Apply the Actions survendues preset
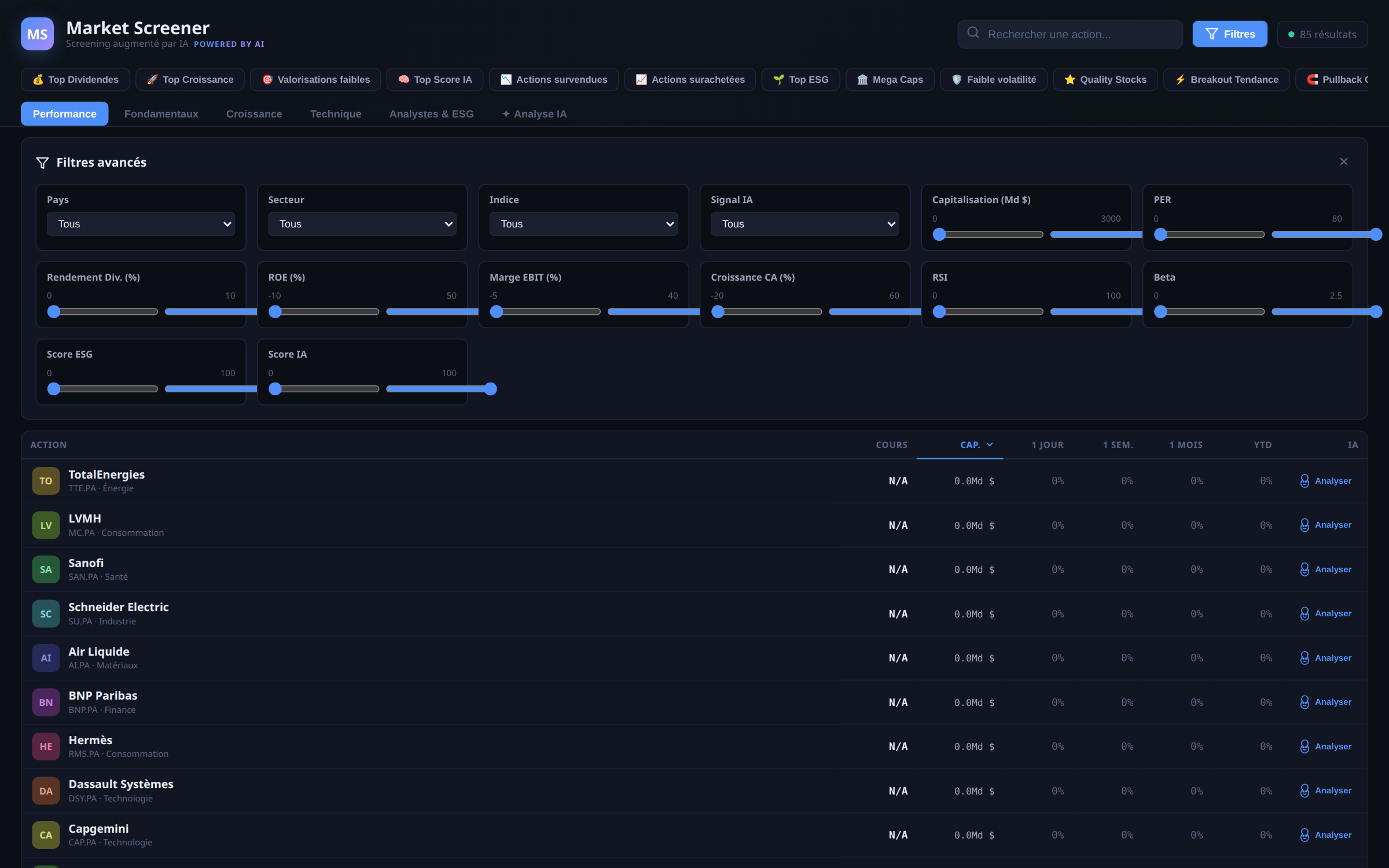Image resolution: width=1389 pixels, height=868 pixels. point(554,79)
